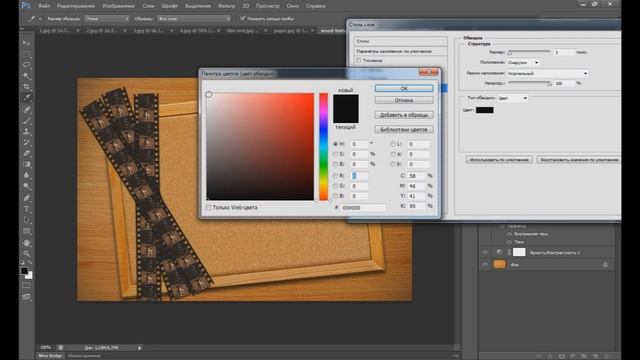Select the L radio button in Lab fields
640x360 pixels.
393,144
